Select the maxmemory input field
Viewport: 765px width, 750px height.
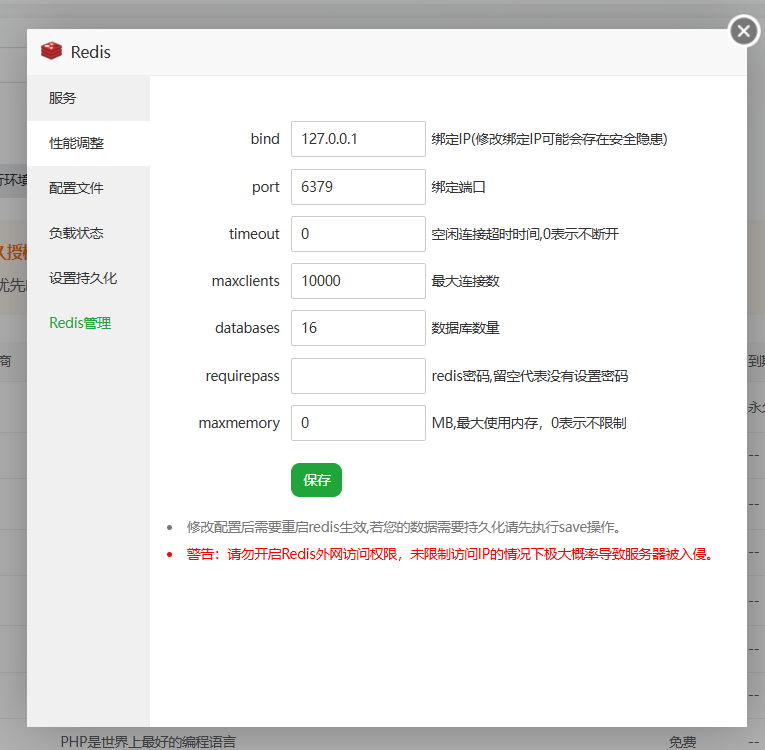click(x=358, y=423)
